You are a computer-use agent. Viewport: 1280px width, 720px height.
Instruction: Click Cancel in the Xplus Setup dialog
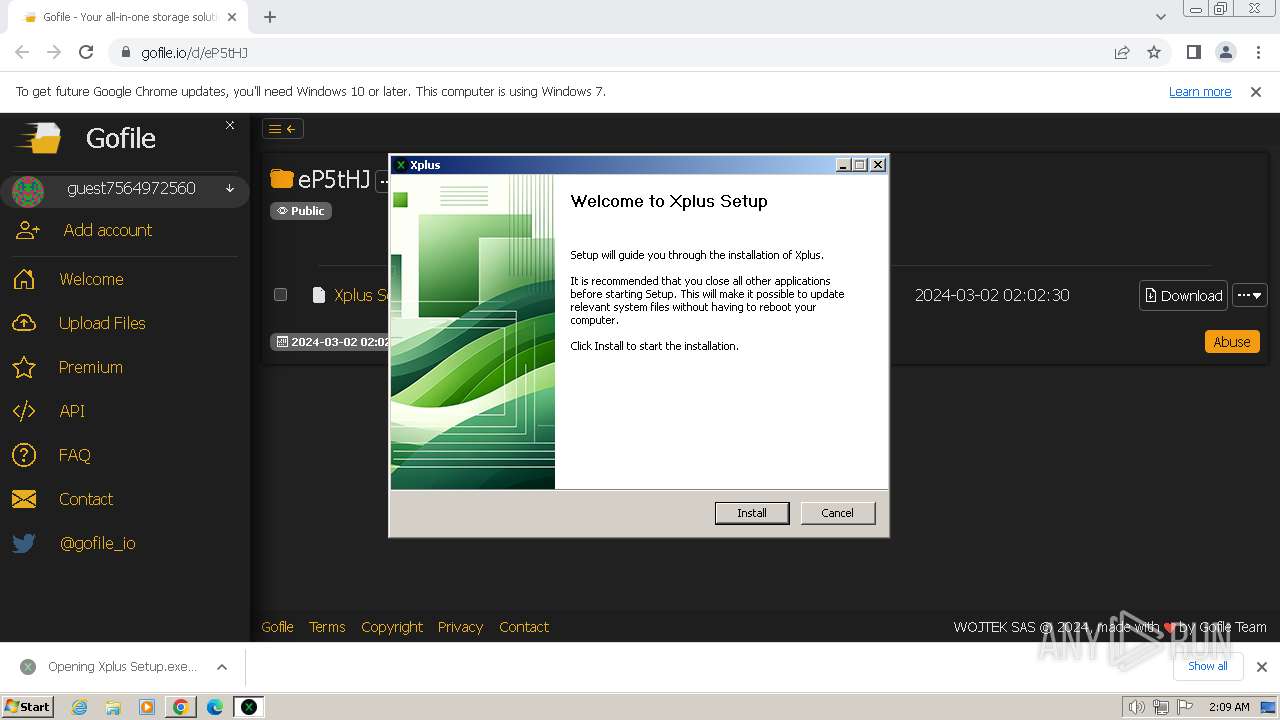pyautogui.click(x=837, y=513)
